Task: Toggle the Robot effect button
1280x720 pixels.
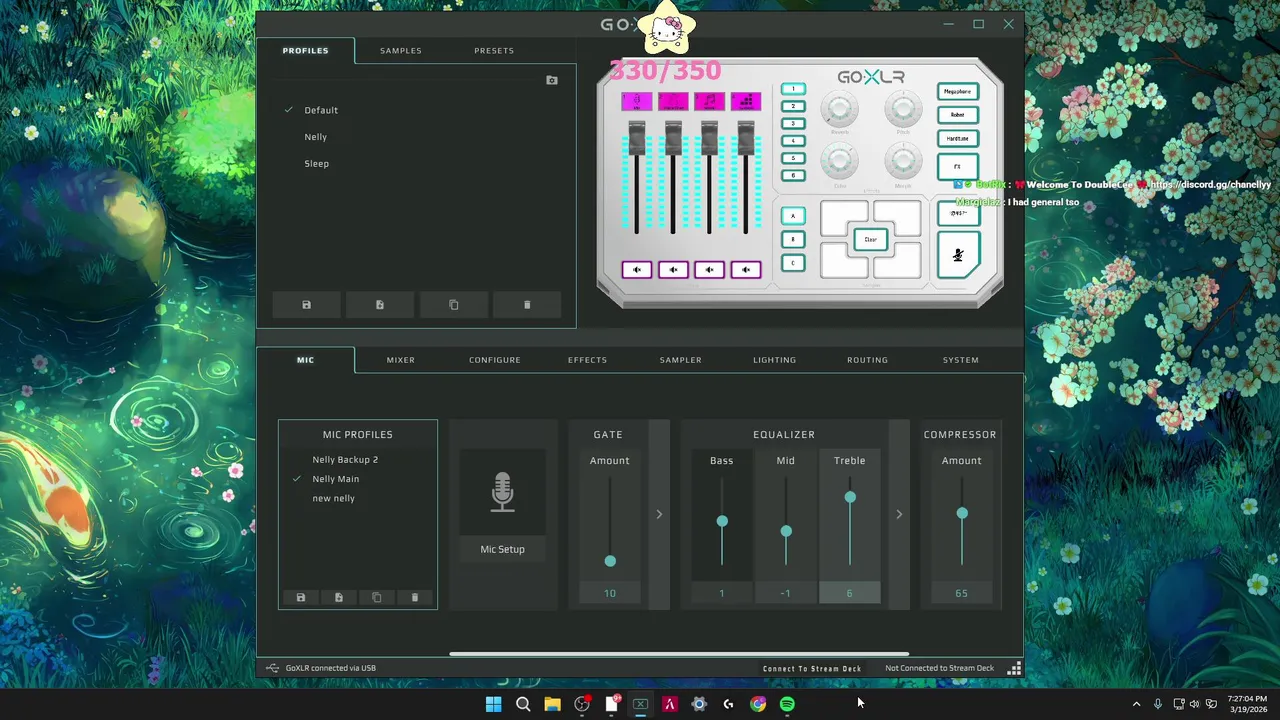Action: tap(958, 115)
